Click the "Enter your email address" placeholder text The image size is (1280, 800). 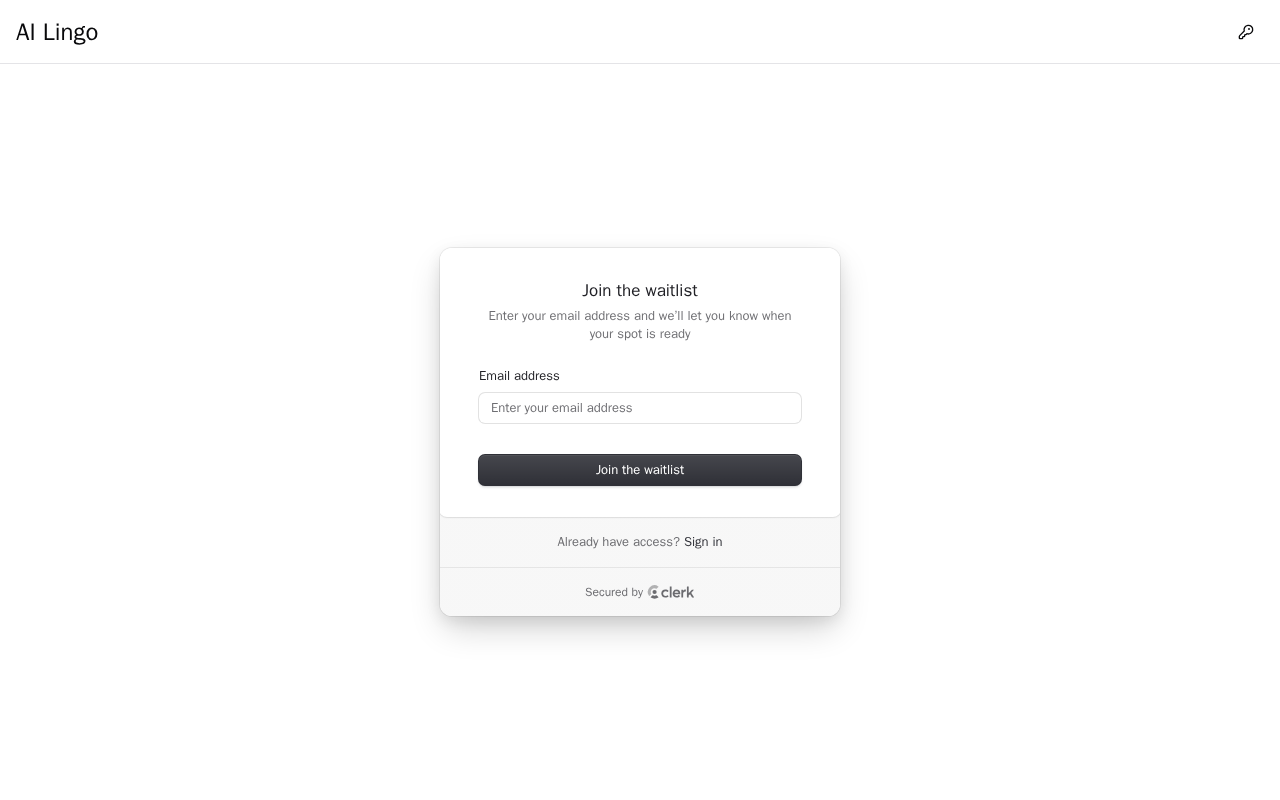click(562, 408)
